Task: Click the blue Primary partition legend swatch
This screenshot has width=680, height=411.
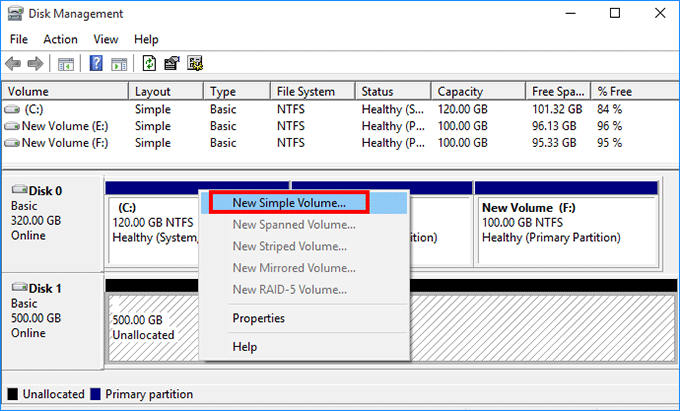Action: pos(95,394)
